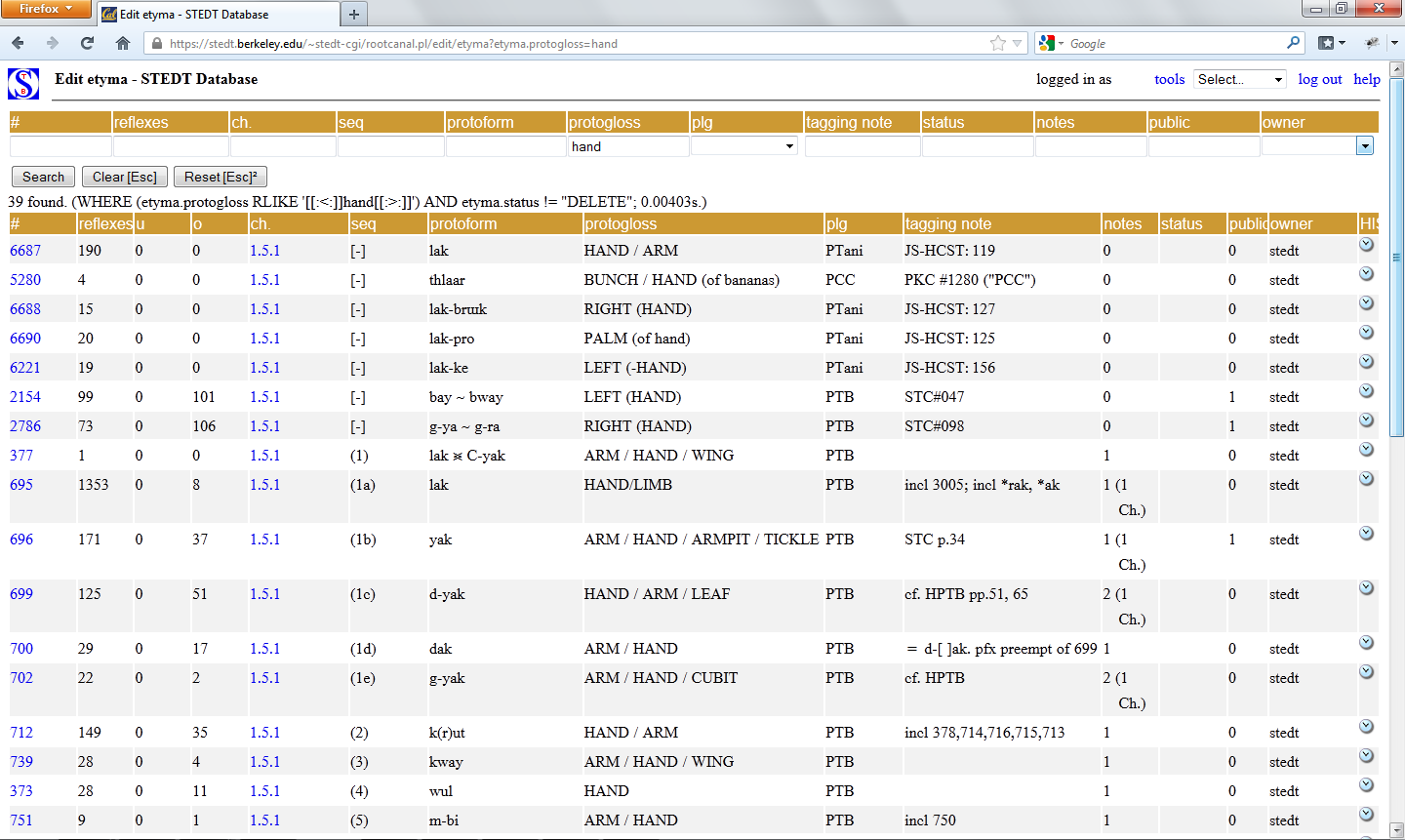Viewport: 1405px width, 840px height.
Task: Open new browser tab with plus icon
Action: (354, 14)
